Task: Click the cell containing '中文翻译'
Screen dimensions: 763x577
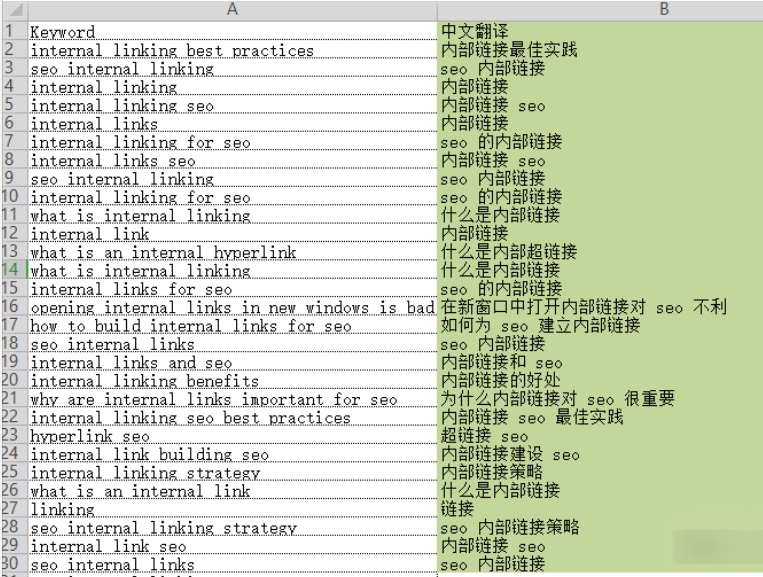Action: click(x=600, y=31)
